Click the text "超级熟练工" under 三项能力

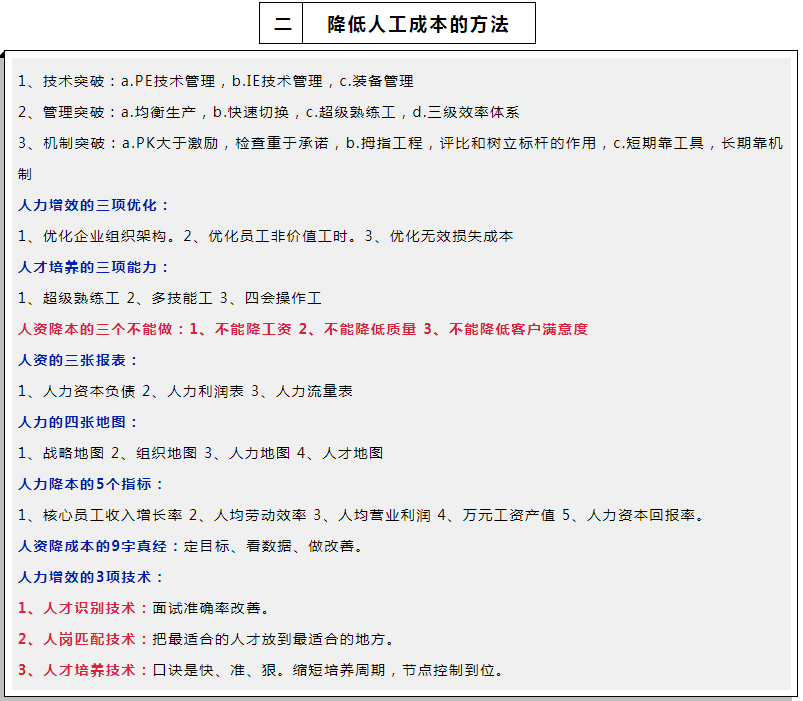point(82,298)
